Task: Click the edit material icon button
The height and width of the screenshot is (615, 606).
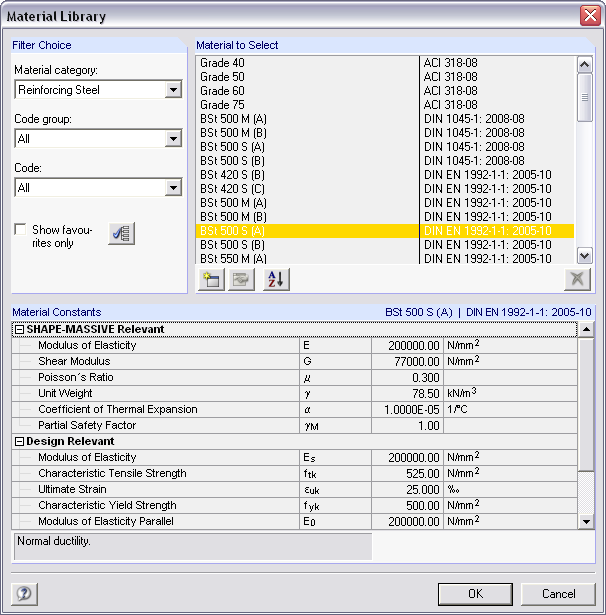Action: pyautogui.click(x=241, y=280)
